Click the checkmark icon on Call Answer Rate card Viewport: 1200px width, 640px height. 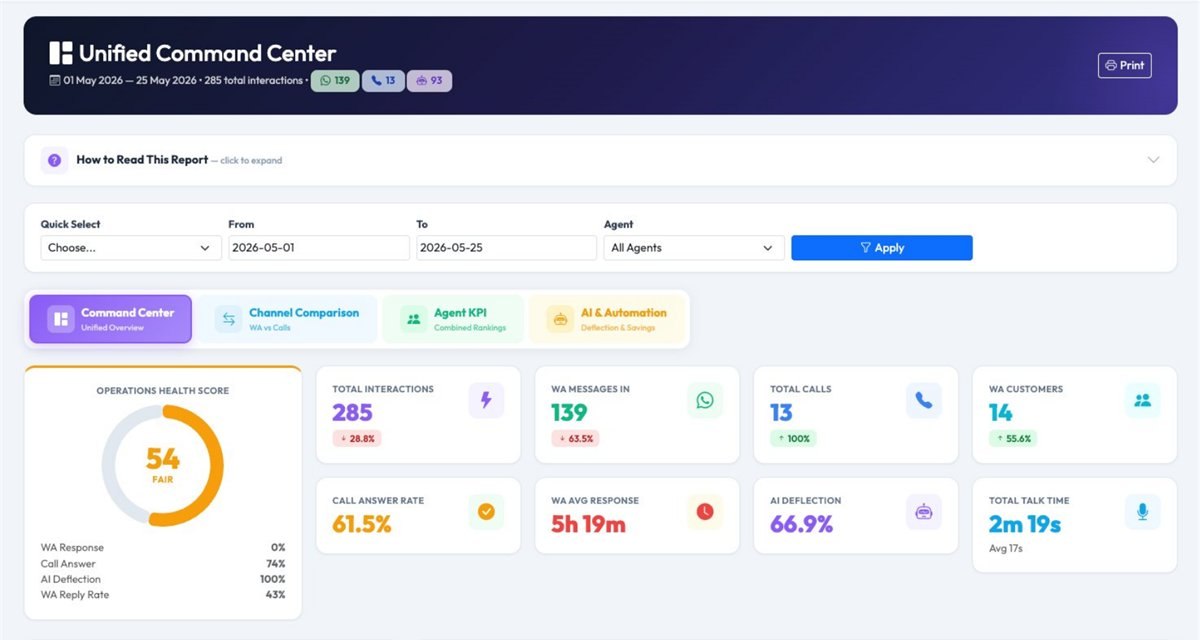[487, 512]
